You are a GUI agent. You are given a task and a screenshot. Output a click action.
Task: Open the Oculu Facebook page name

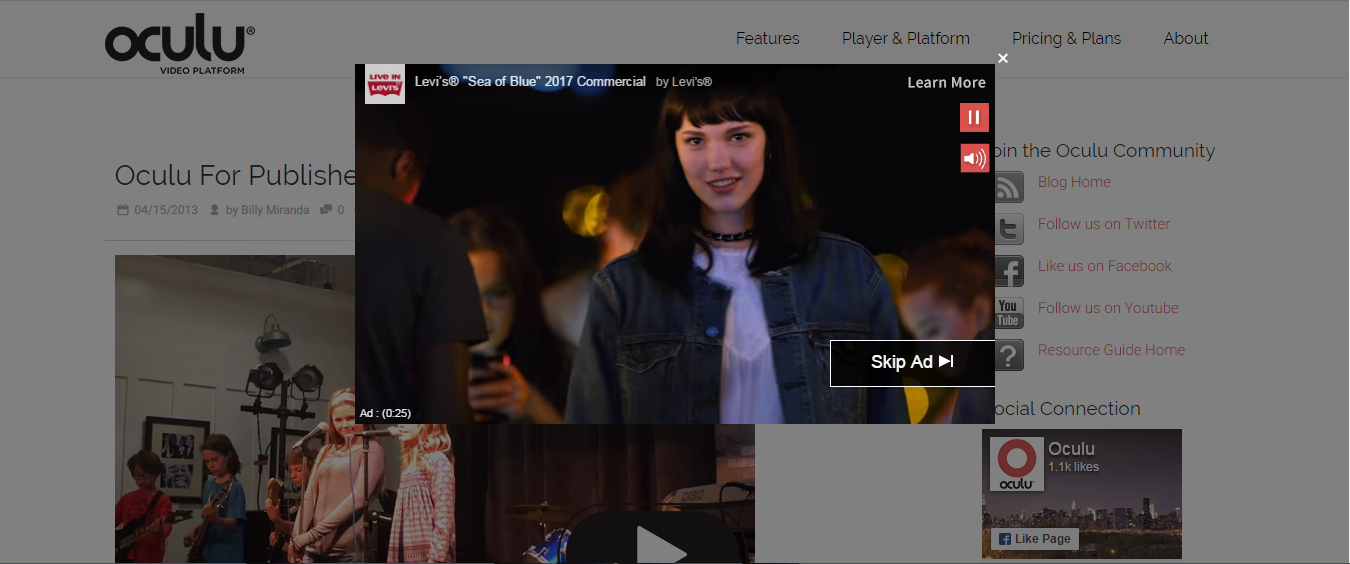click(1071, 449)
